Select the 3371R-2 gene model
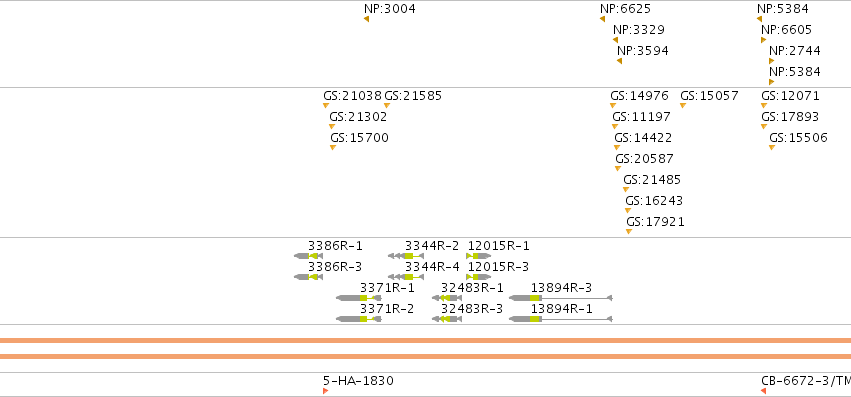Image resolution: width=851 pixels, height=397 pixels. point(359,319)
